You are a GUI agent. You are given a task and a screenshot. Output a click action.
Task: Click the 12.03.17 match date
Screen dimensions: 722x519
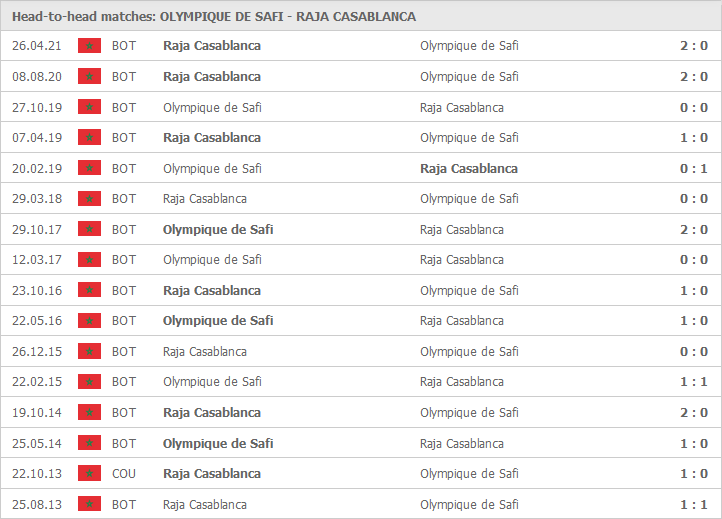37,260
